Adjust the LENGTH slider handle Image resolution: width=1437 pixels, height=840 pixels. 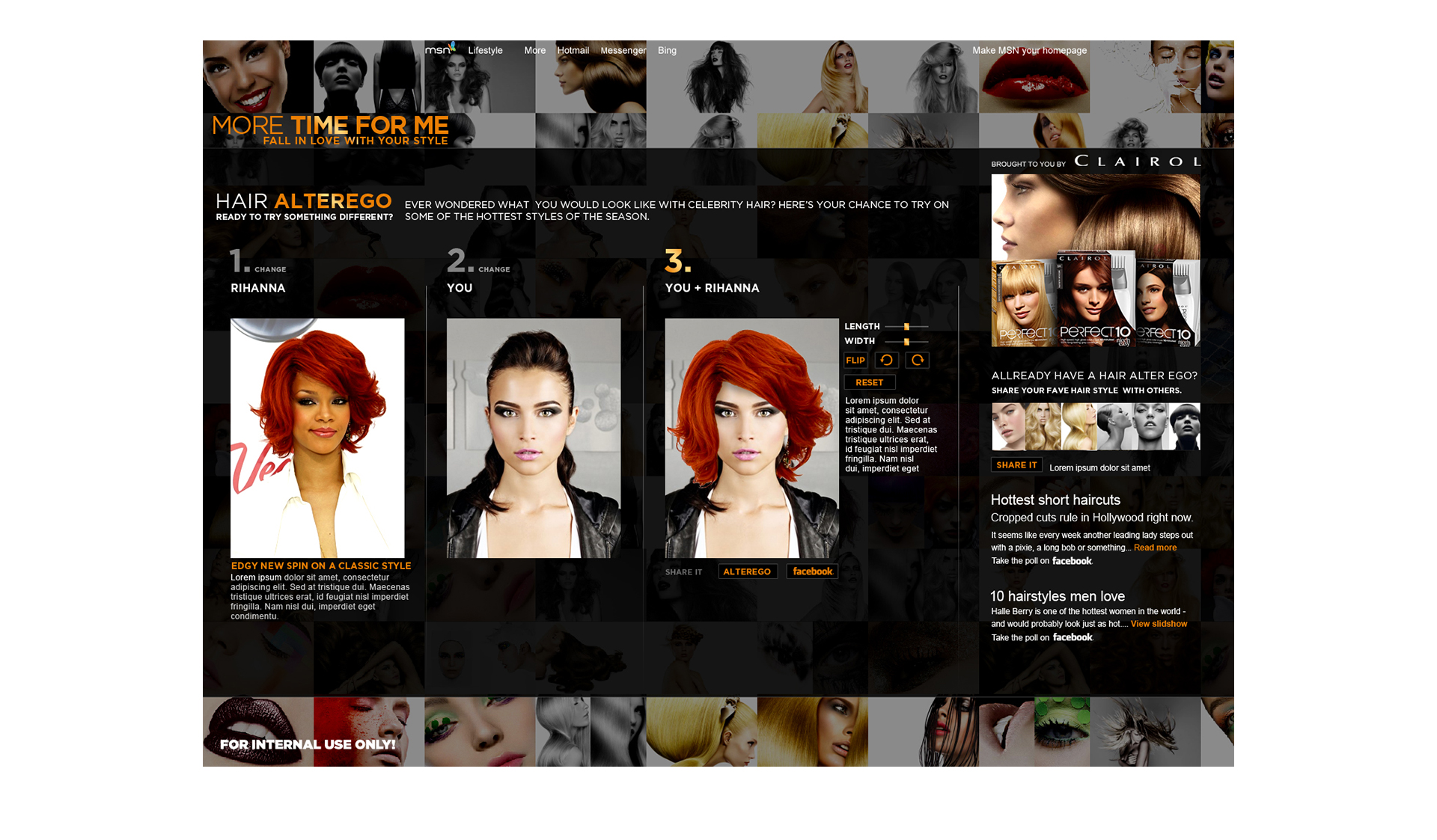[906, 327]
